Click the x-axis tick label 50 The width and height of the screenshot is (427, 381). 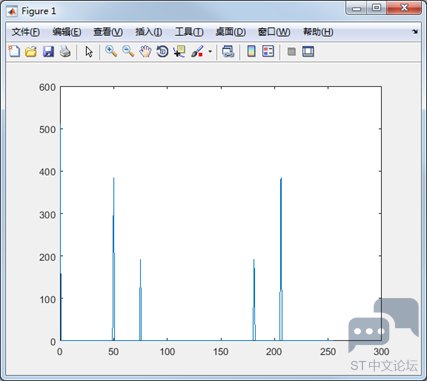113,352
